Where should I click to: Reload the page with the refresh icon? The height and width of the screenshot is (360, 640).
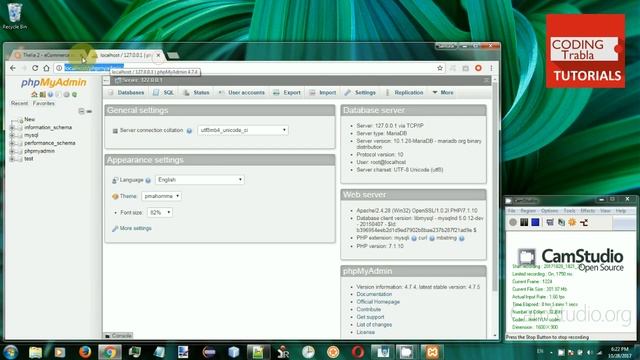pyautogui.click(x=35, y=68)
